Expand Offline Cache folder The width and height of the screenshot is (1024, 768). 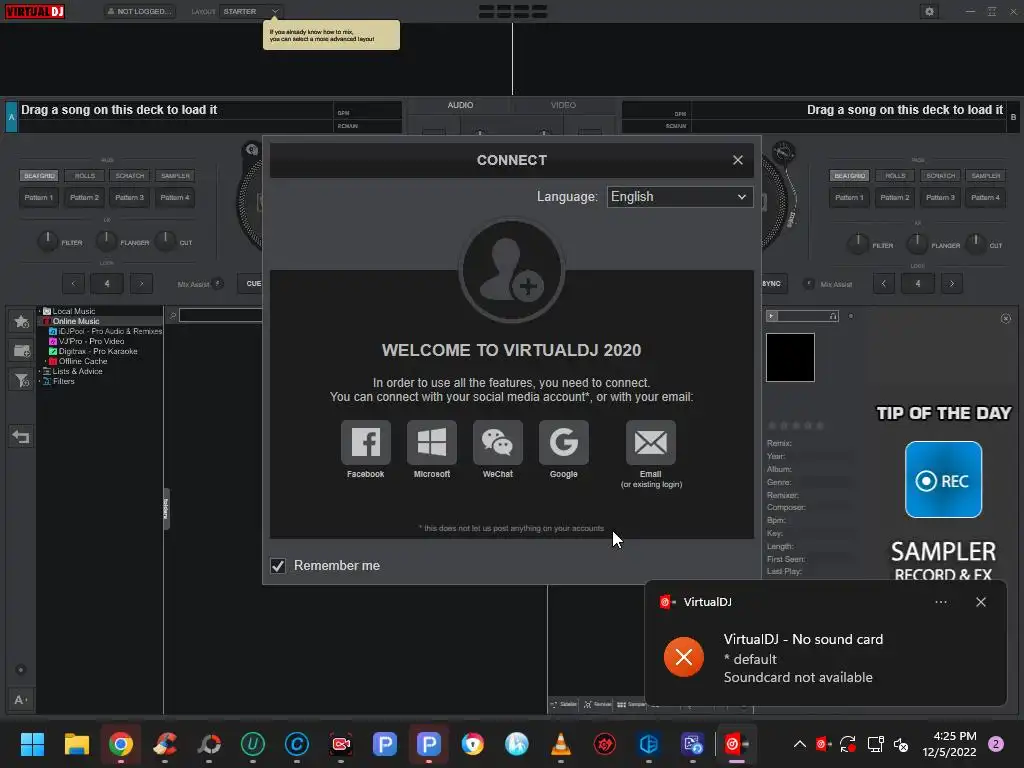pos(45,361)
